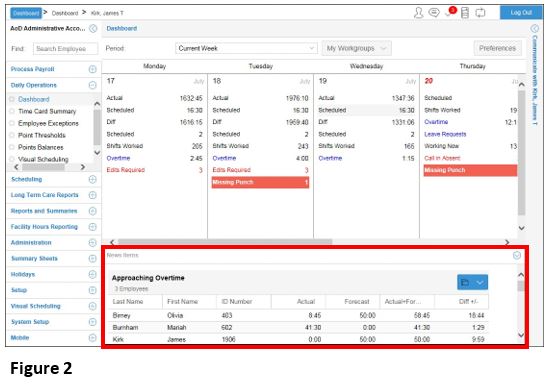This screenshot has width=551, height=384.
Task: Expand Facility Hours Reporting section
Action: click(x=92, y=227)
